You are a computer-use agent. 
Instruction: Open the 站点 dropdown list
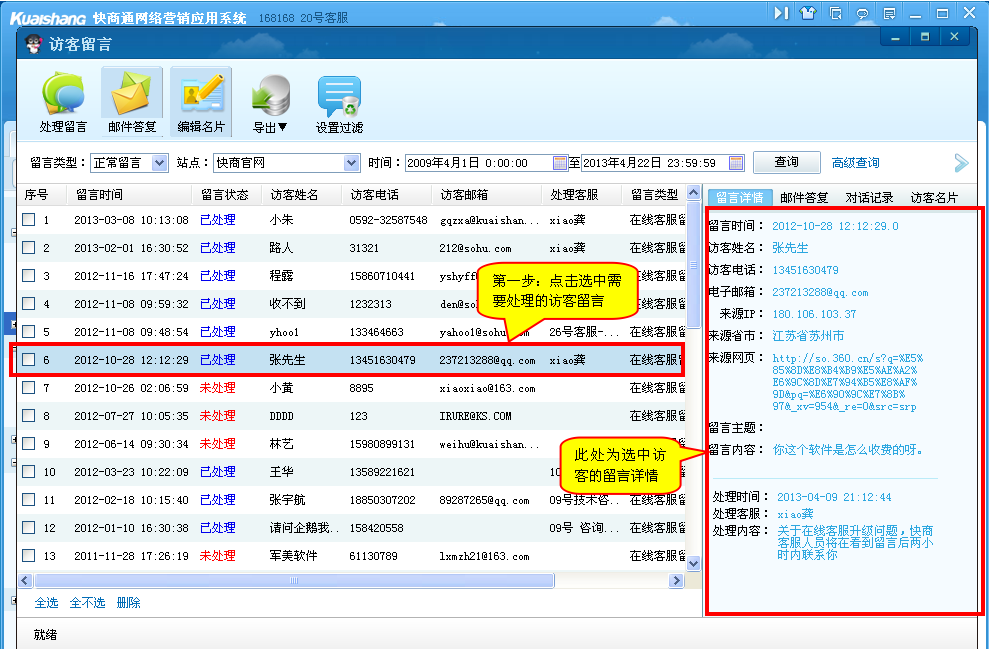pyautogui.click(x=351, y=163)
